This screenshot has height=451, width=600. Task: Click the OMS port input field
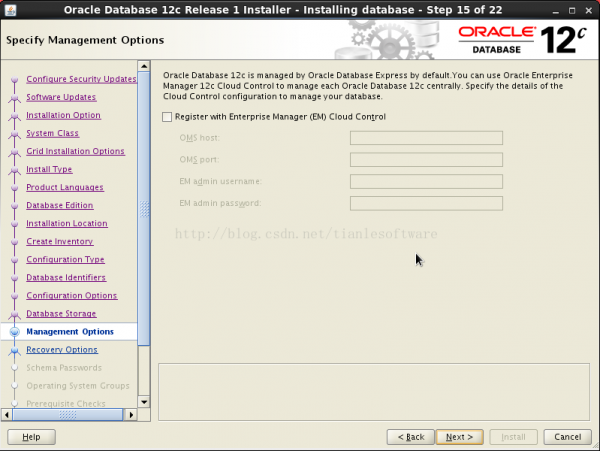pos(426,160)
